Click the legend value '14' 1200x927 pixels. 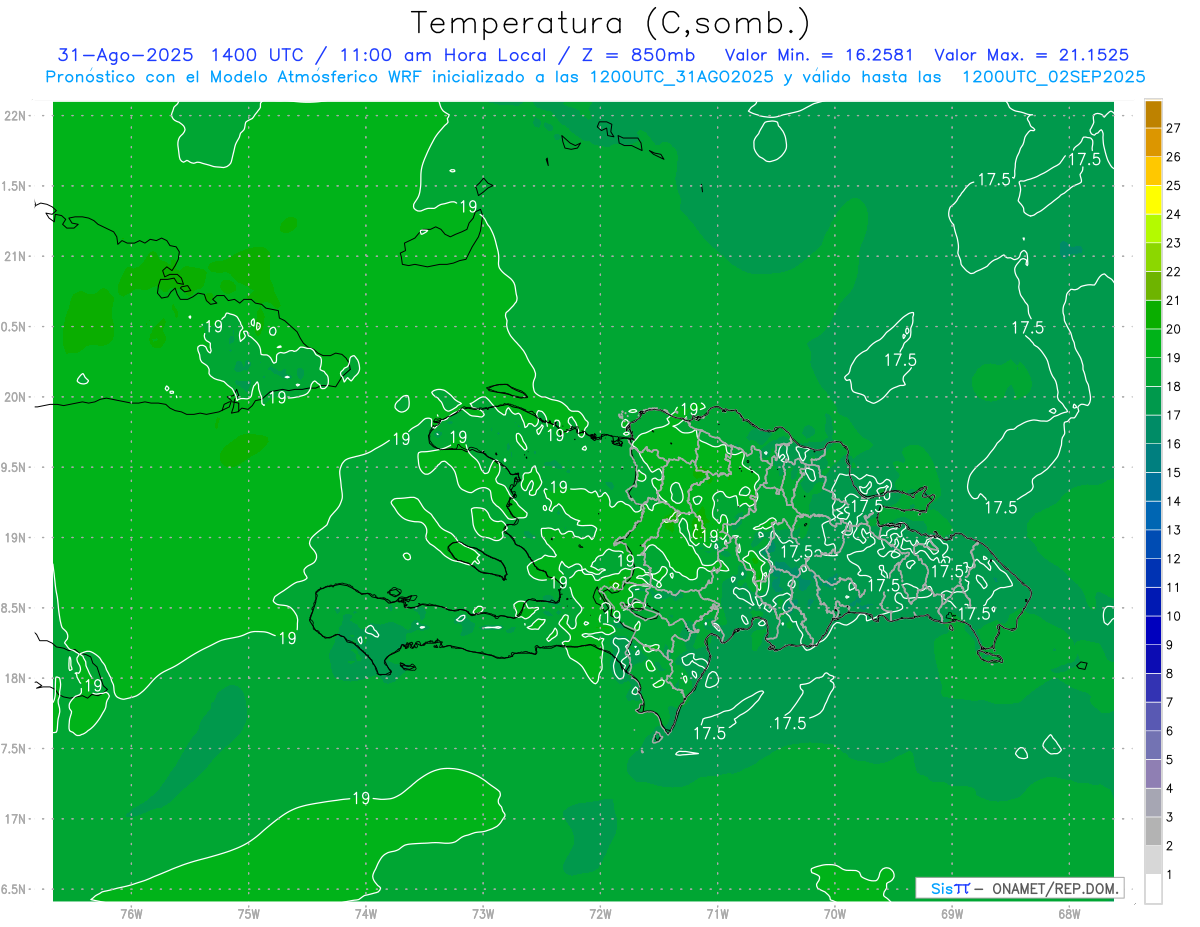pos(1174,501)
